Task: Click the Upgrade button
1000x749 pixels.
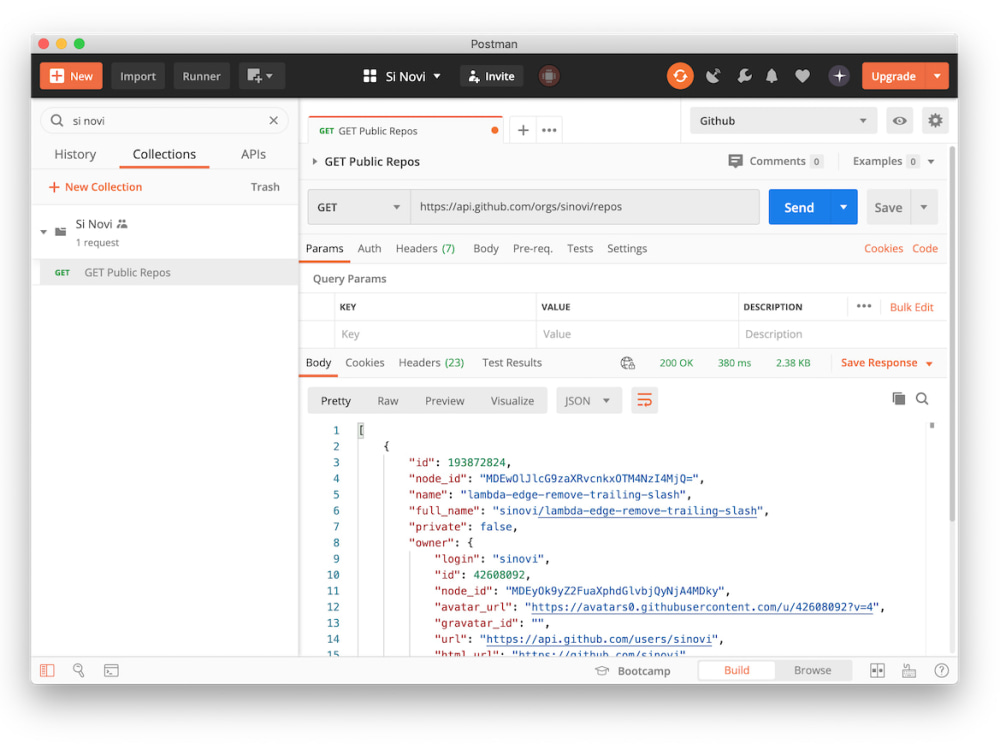Action: (893, 76)
